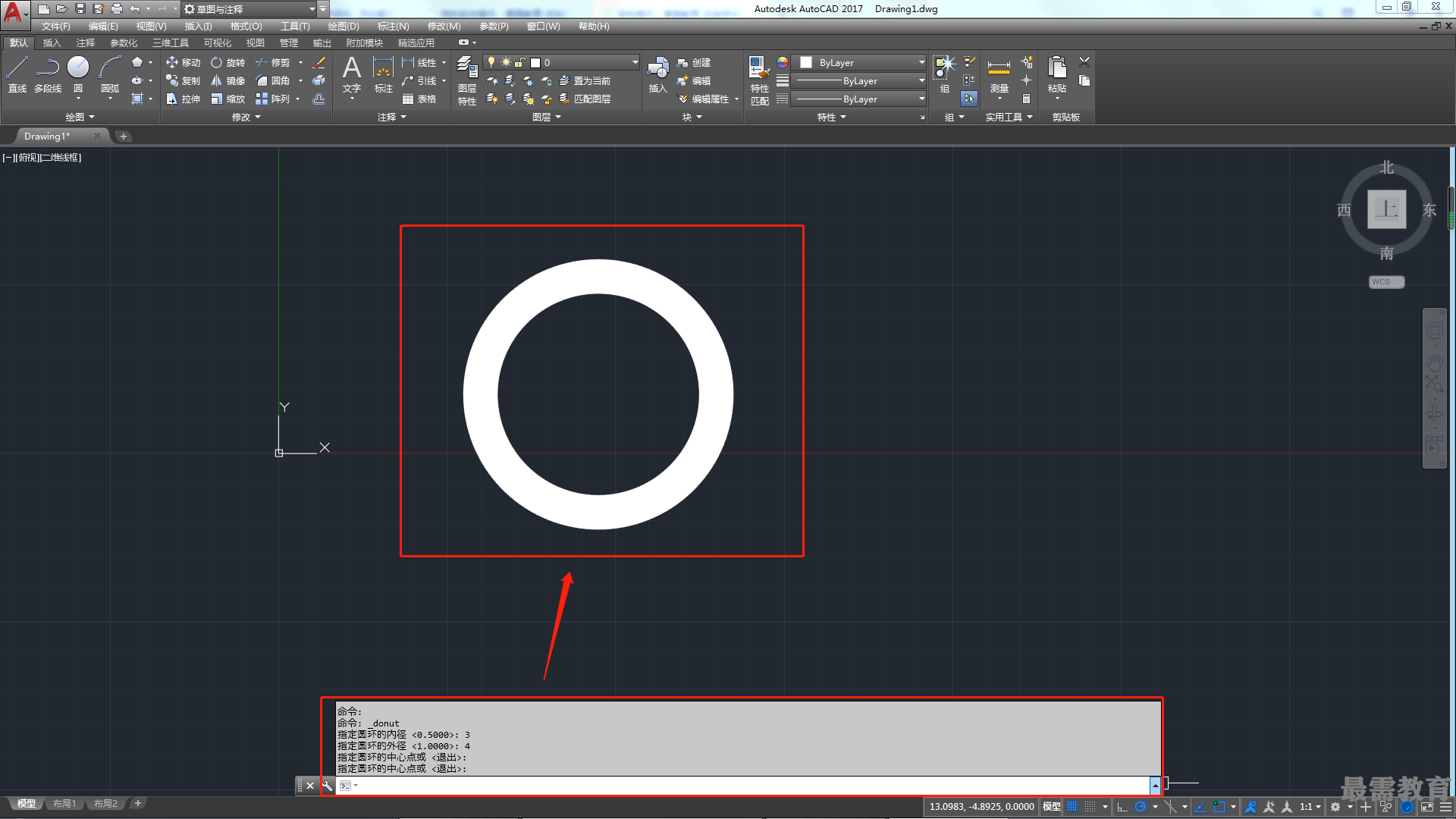The width and height of the screenshot is (1456, 819).
Task: Click the Copy (复制) tool
Action: tap(184, 81)
